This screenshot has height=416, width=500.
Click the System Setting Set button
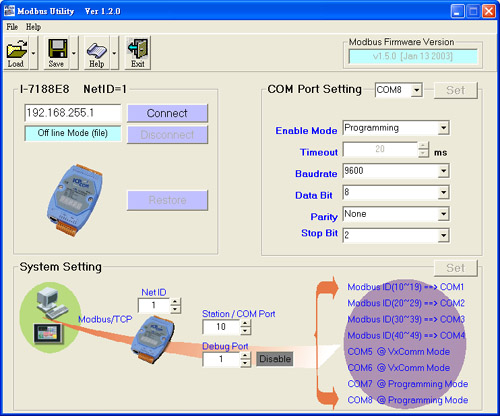[x=456, y=268]
